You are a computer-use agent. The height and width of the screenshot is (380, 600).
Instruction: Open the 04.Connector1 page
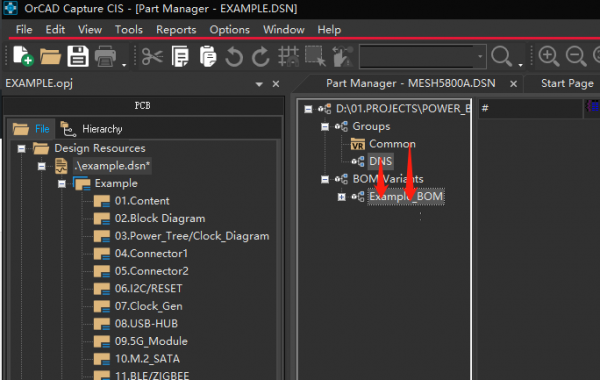[x=151, y=253]
